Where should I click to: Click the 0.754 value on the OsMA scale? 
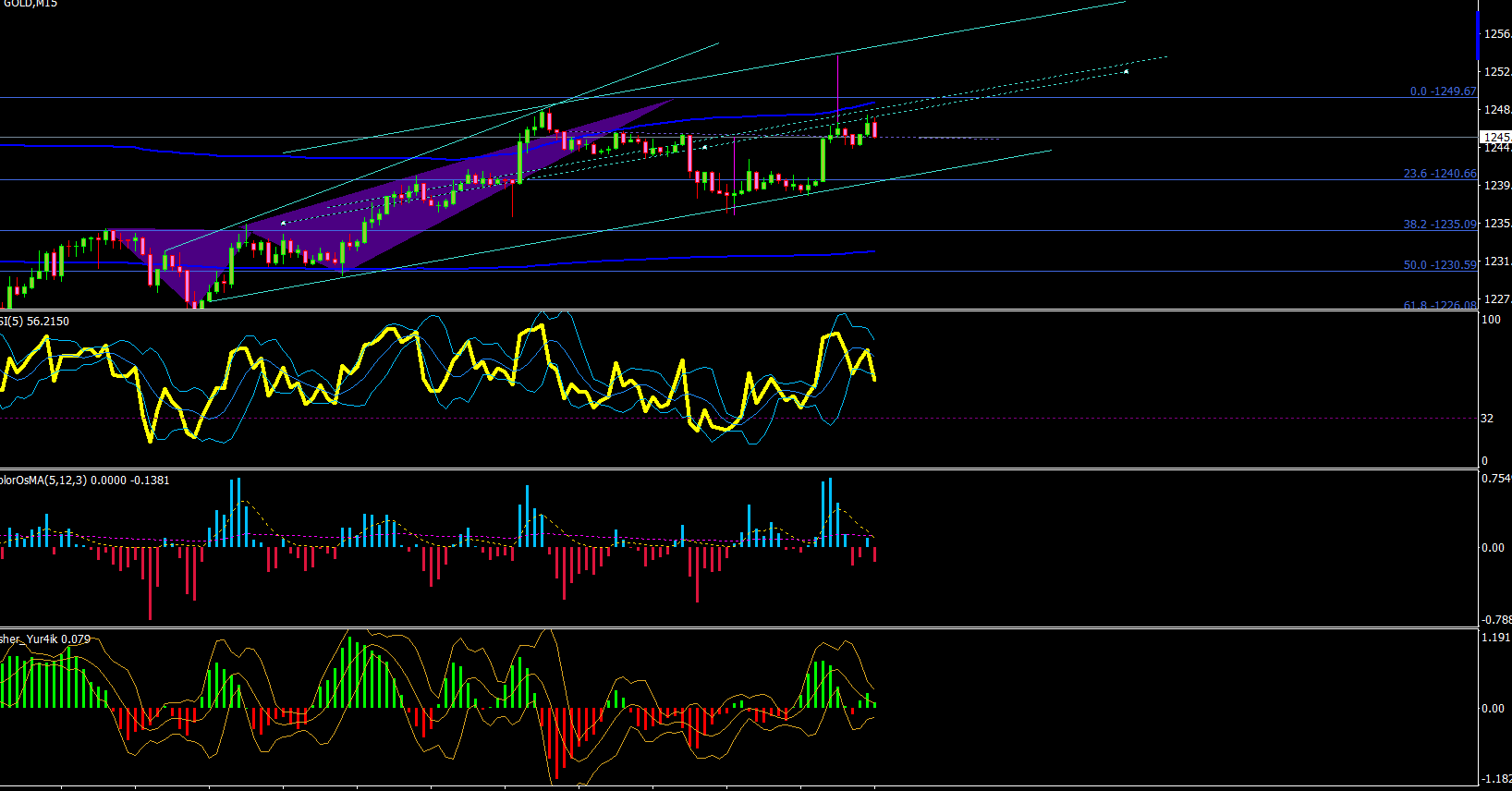[1496, 479]
